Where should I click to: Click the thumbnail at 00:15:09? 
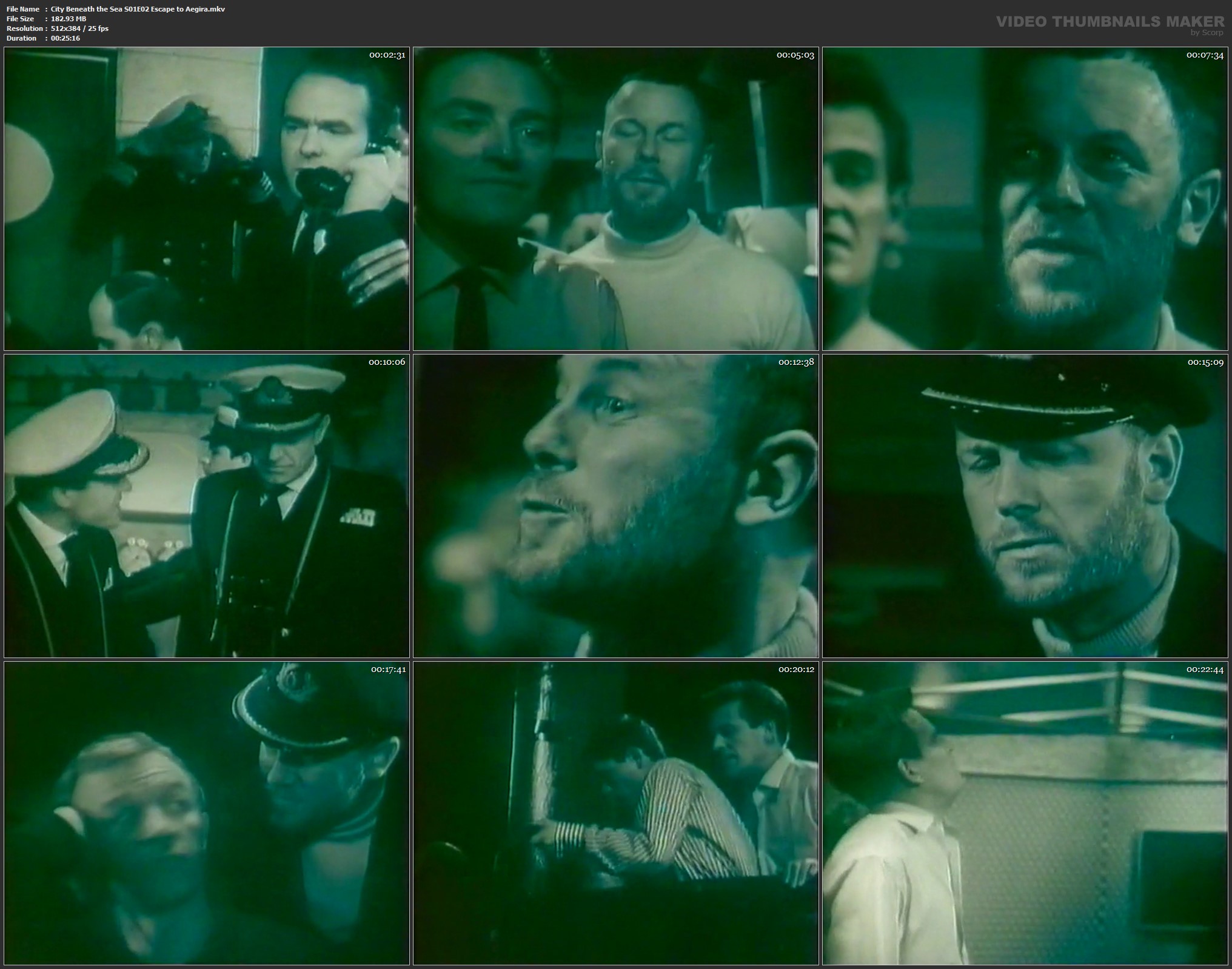point(1025,506)
